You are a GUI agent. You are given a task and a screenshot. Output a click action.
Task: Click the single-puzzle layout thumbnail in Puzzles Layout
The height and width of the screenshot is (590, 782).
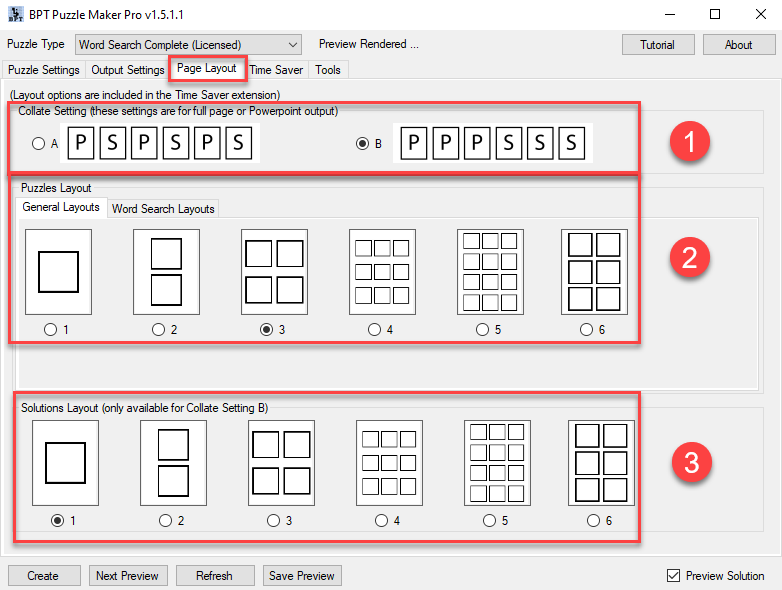[58, 271]
